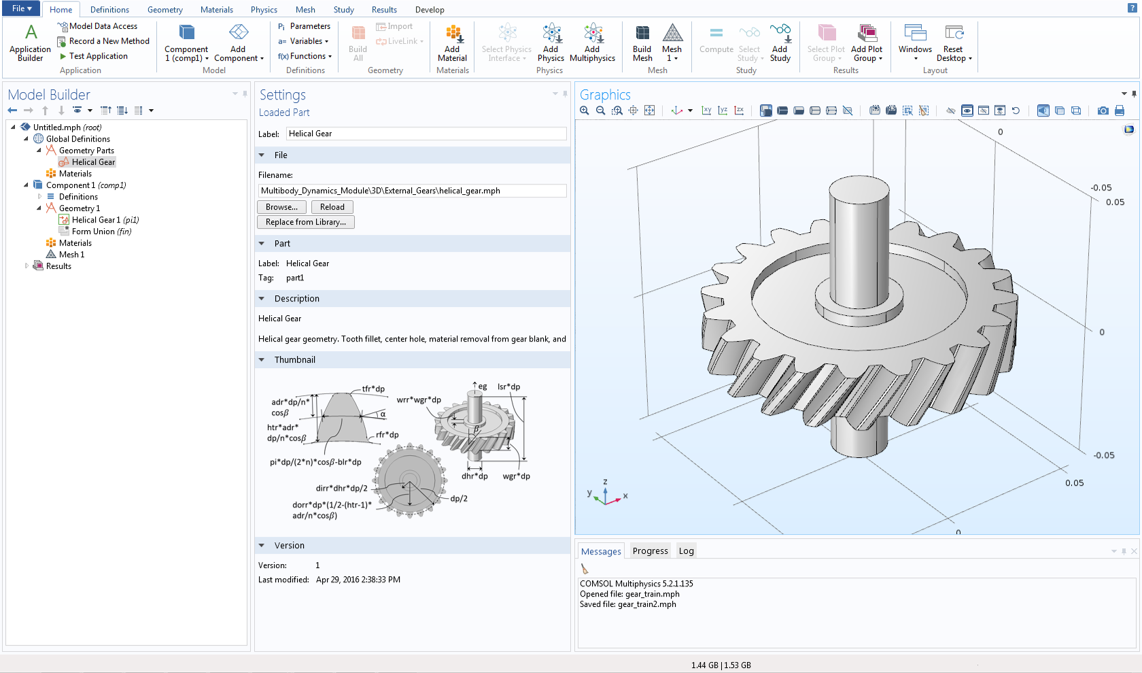Screen dimensions: 1142x673
Task: Toggle wireframe rendering in Graphics toolbar
Action: 1076,111
